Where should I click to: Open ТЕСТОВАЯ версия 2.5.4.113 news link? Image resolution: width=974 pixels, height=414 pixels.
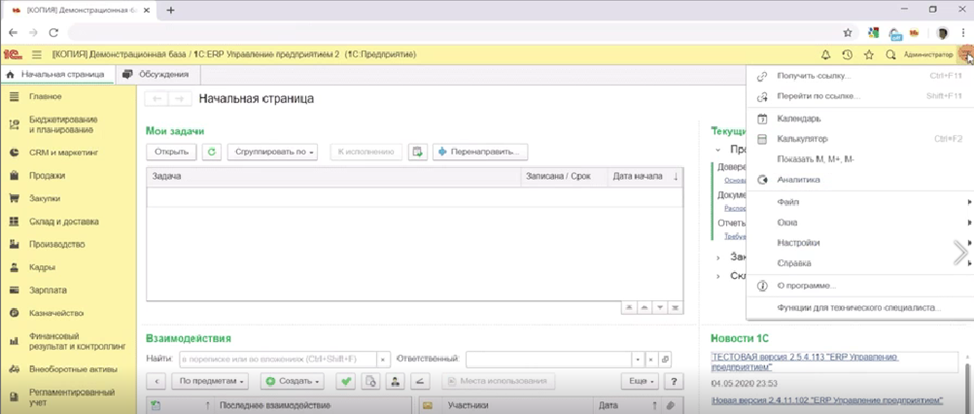805,362
